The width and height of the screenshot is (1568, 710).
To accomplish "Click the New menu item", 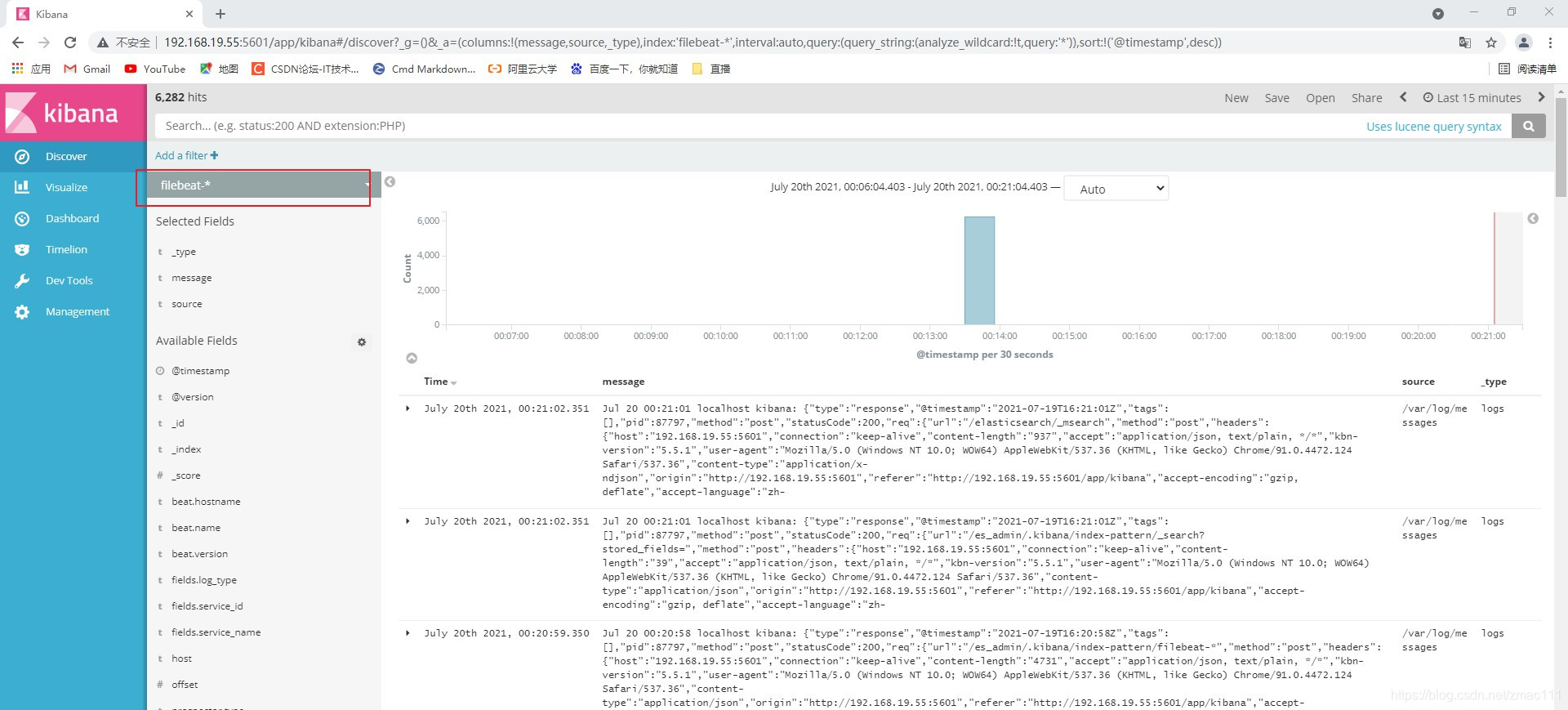I will (1236, 97).
